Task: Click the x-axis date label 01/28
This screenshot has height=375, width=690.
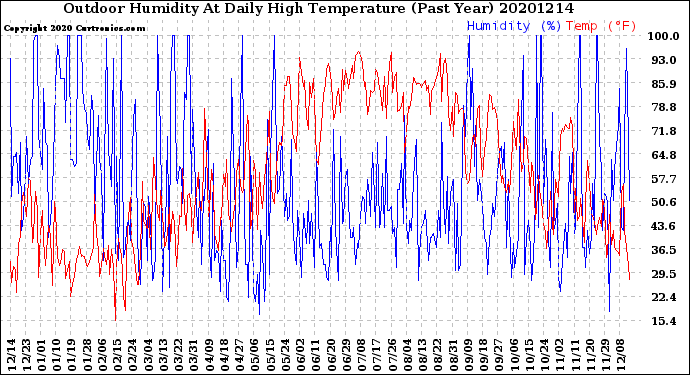Action: (87, 355)
